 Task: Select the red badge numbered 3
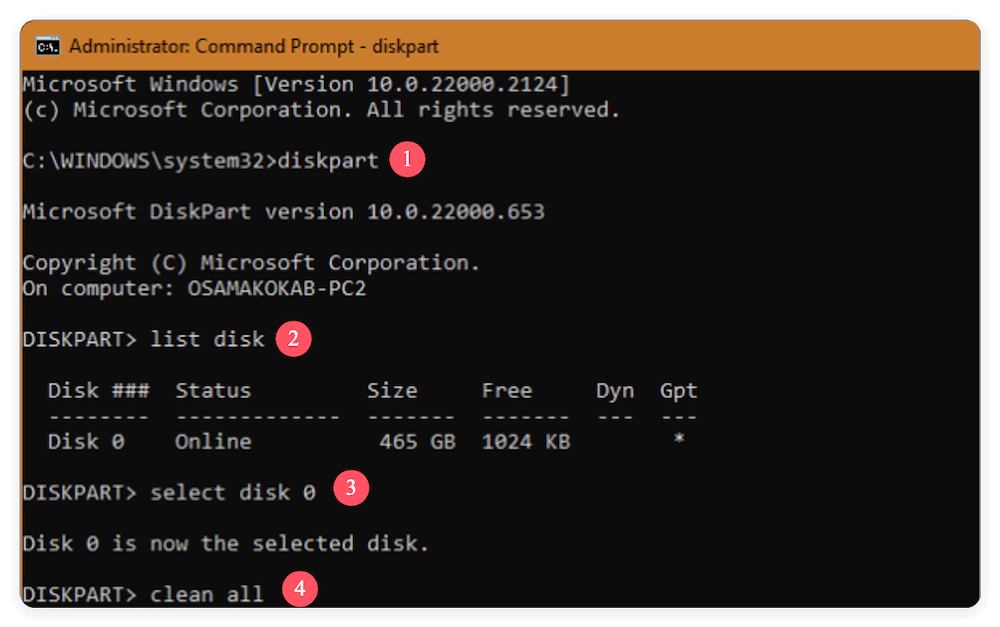(x=349, y=491)
